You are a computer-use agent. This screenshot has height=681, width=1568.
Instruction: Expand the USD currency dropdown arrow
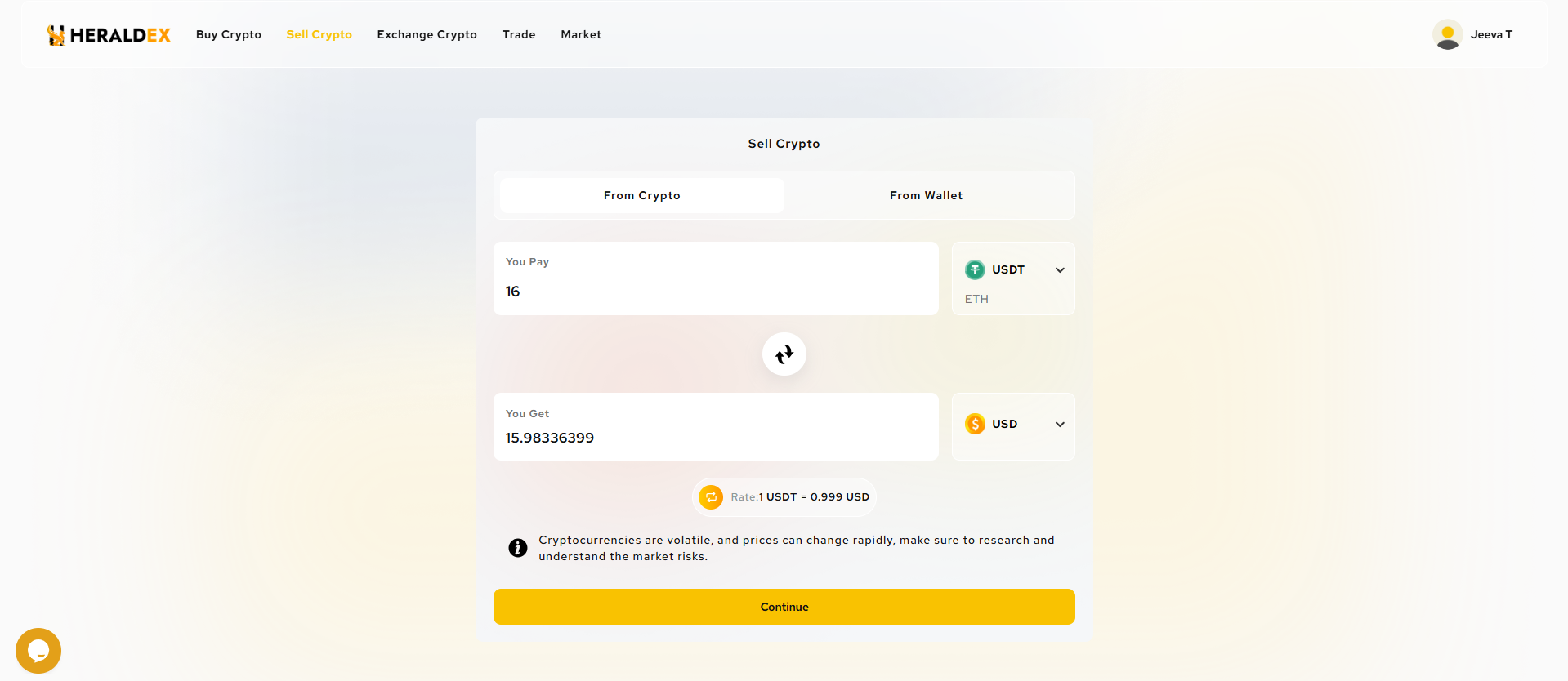1059,425
